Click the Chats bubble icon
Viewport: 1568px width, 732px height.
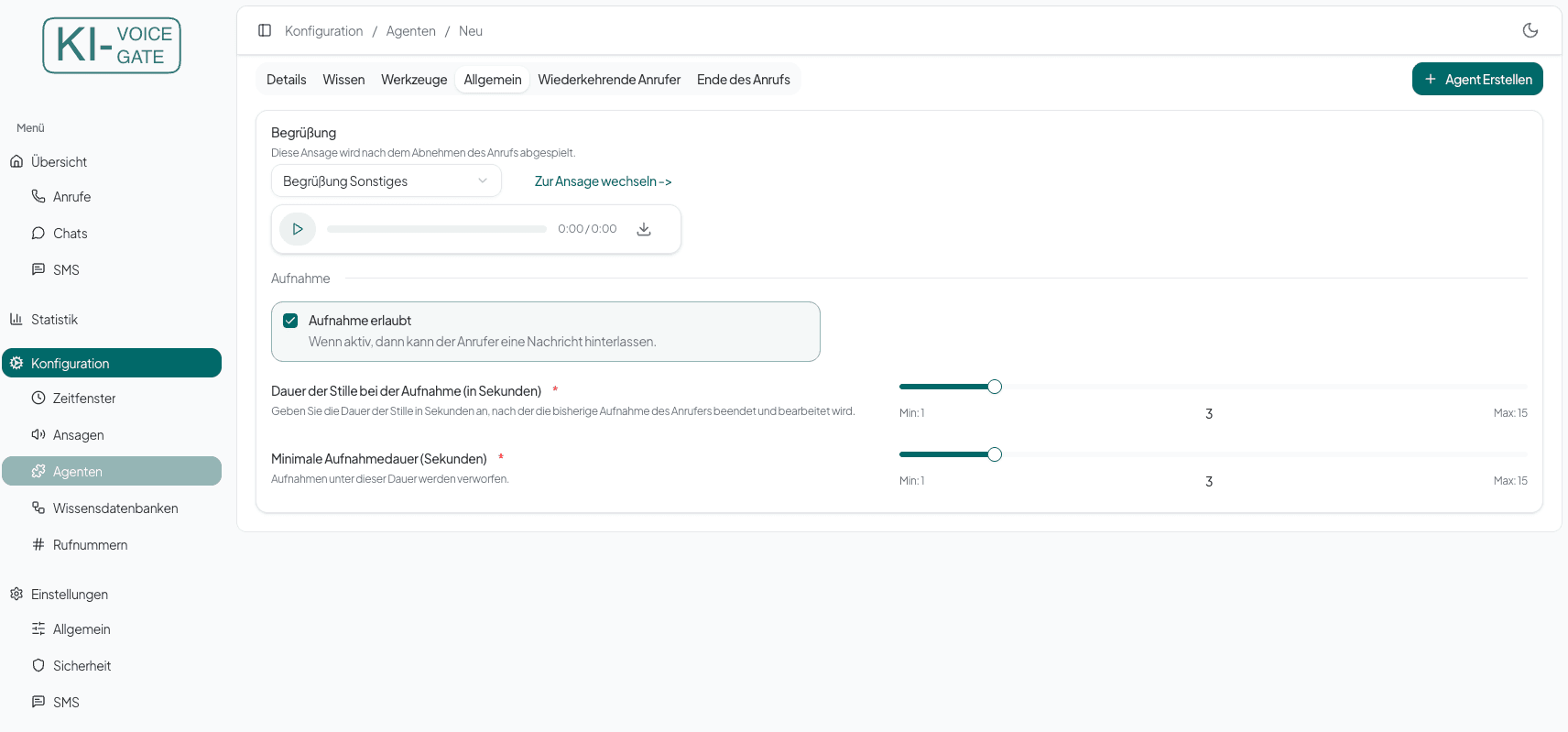38,233
